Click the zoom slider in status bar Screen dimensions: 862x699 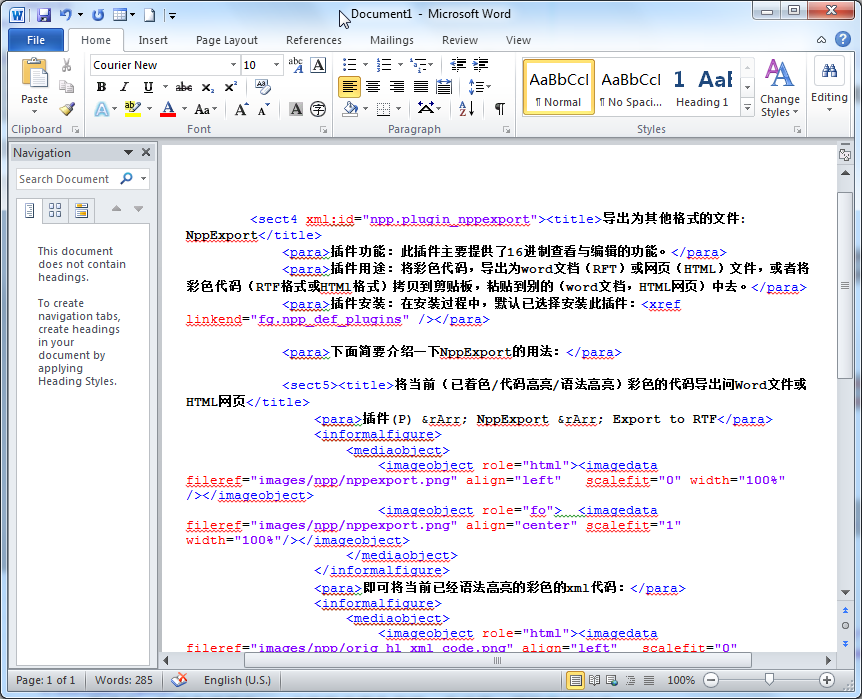pos(768,680)
